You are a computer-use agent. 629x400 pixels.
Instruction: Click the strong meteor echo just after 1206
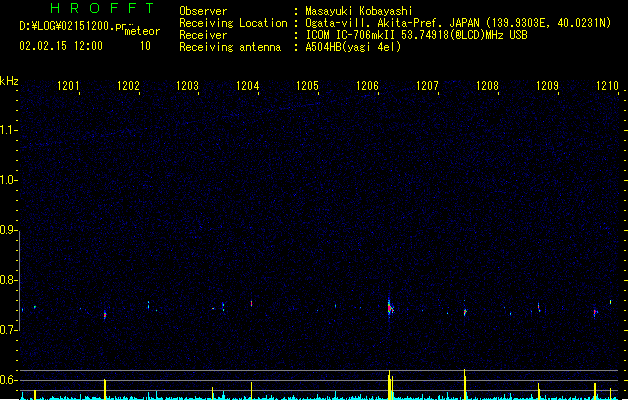pos(390,308)
